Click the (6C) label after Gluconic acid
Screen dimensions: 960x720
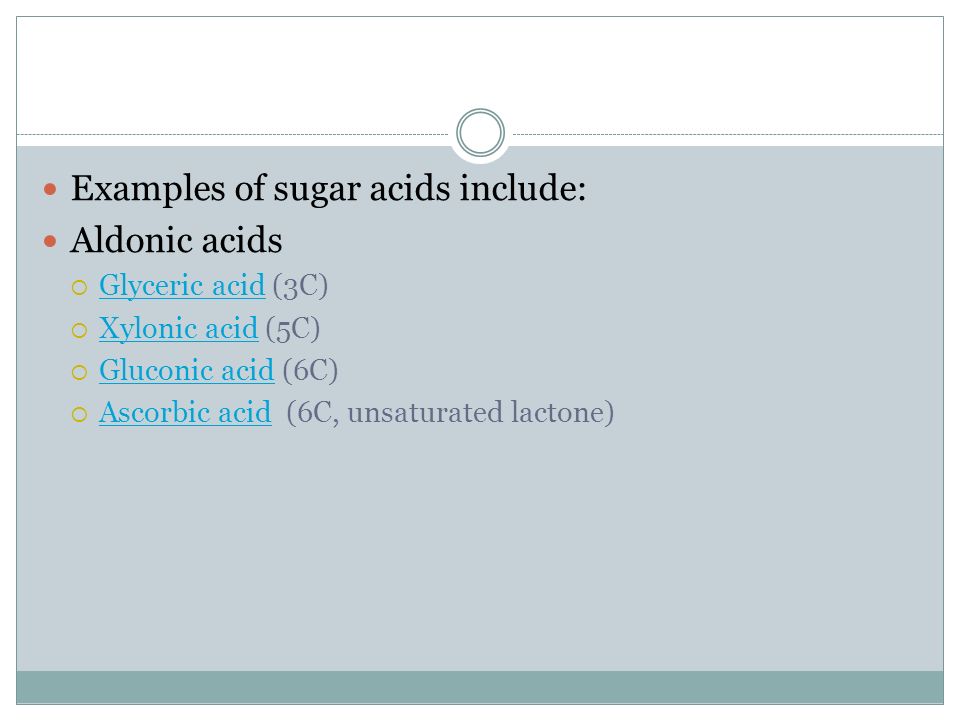[x=310, y=371]
